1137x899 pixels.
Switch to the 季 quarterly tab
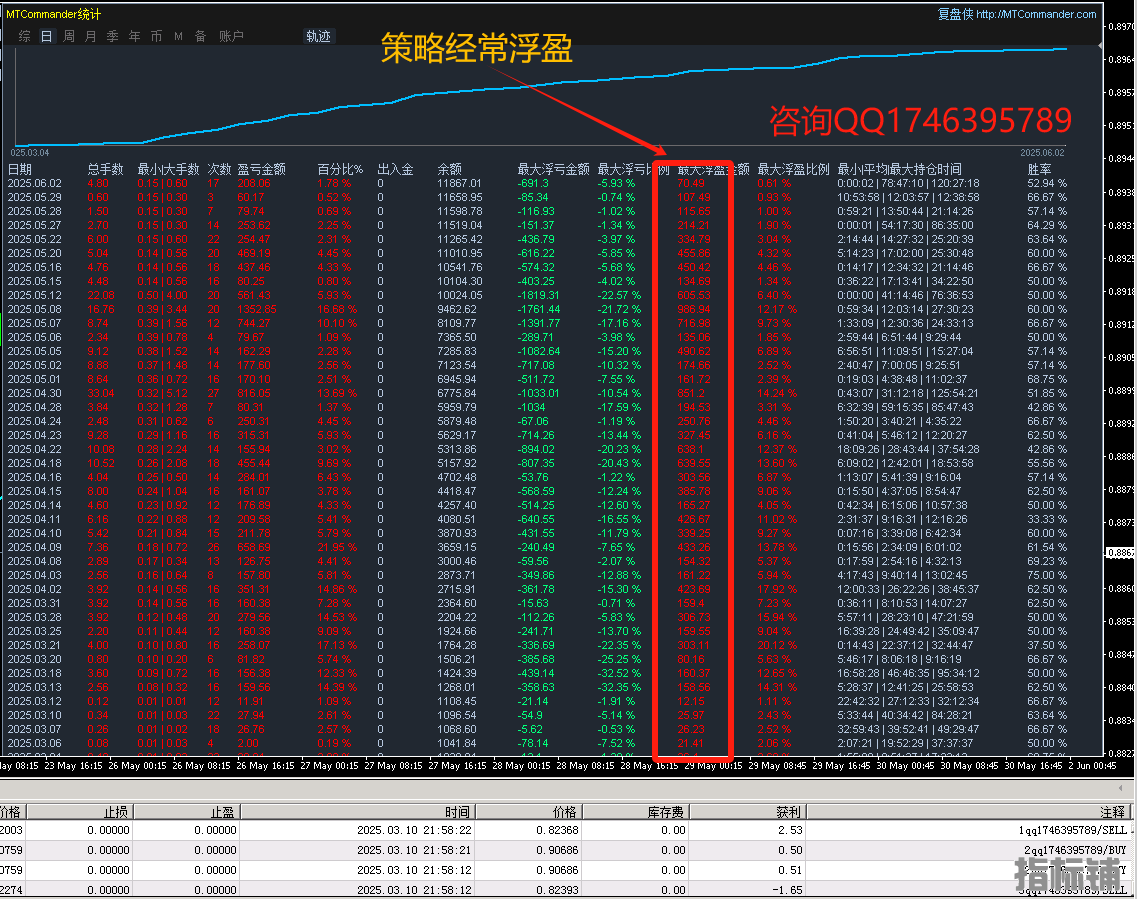tap(112, 36)
